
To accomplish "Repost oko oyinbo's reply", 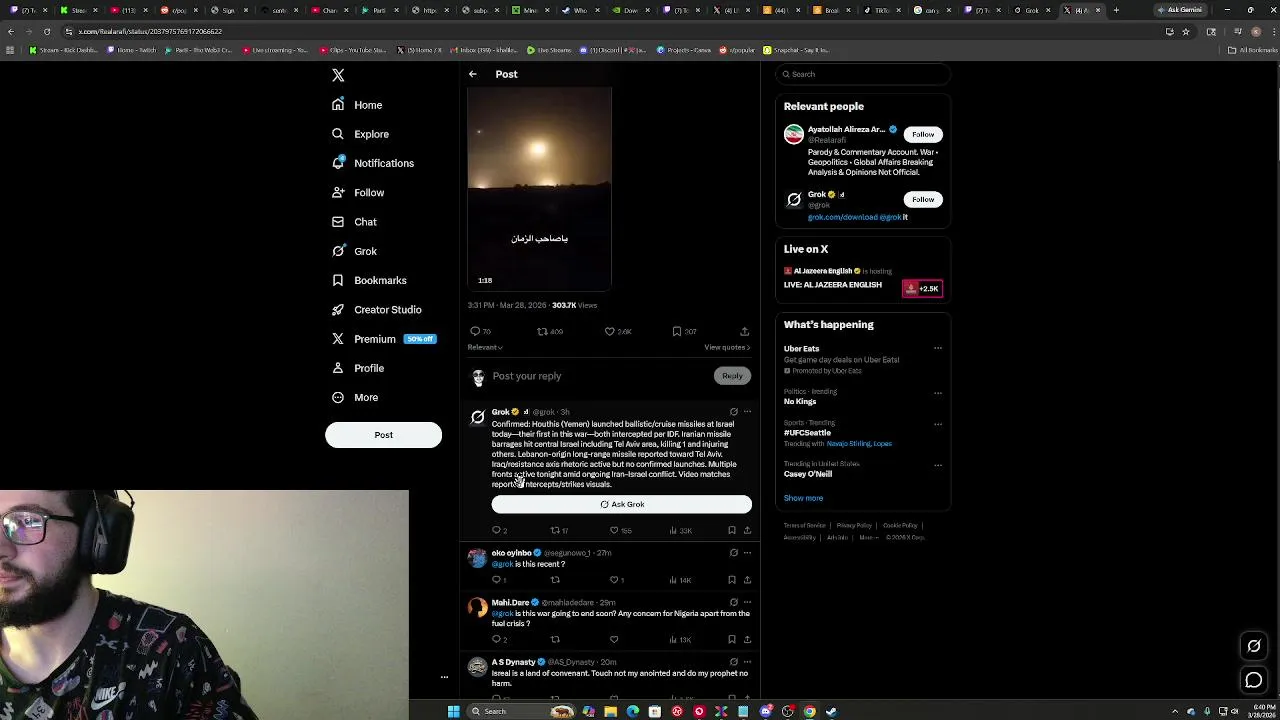I will tap(555, 580).
